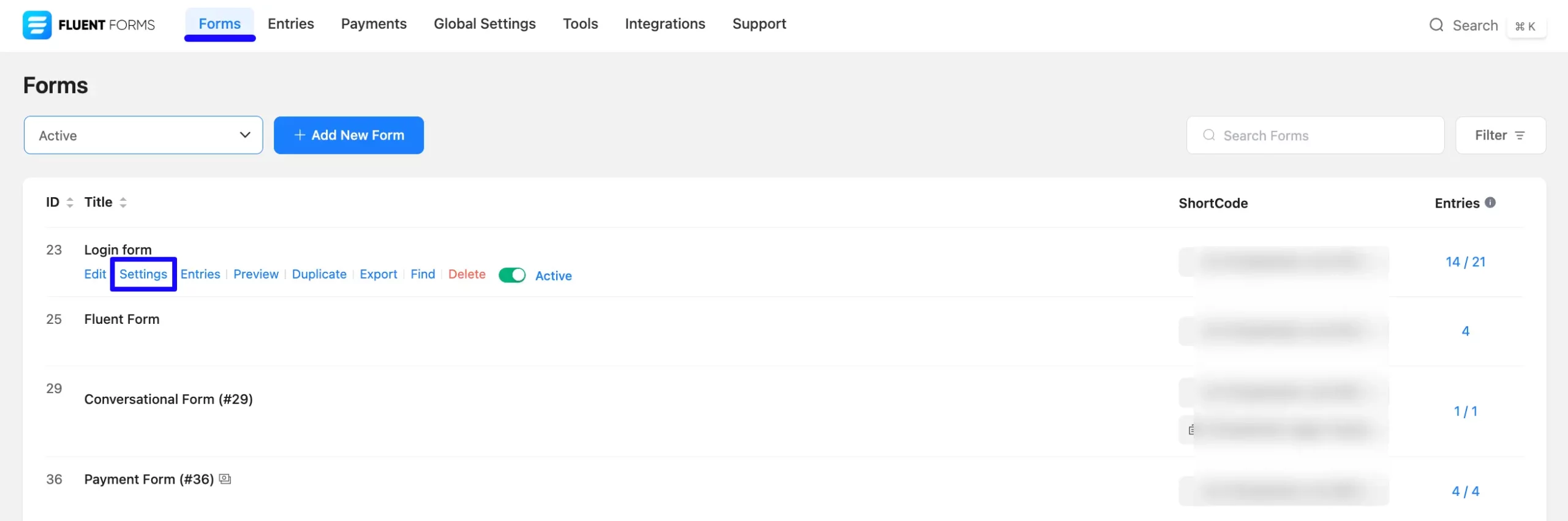Image resolution: width=1568 pixels, height=521 pixels.
Task: Delete the Login form
Action: coord(467,274)
